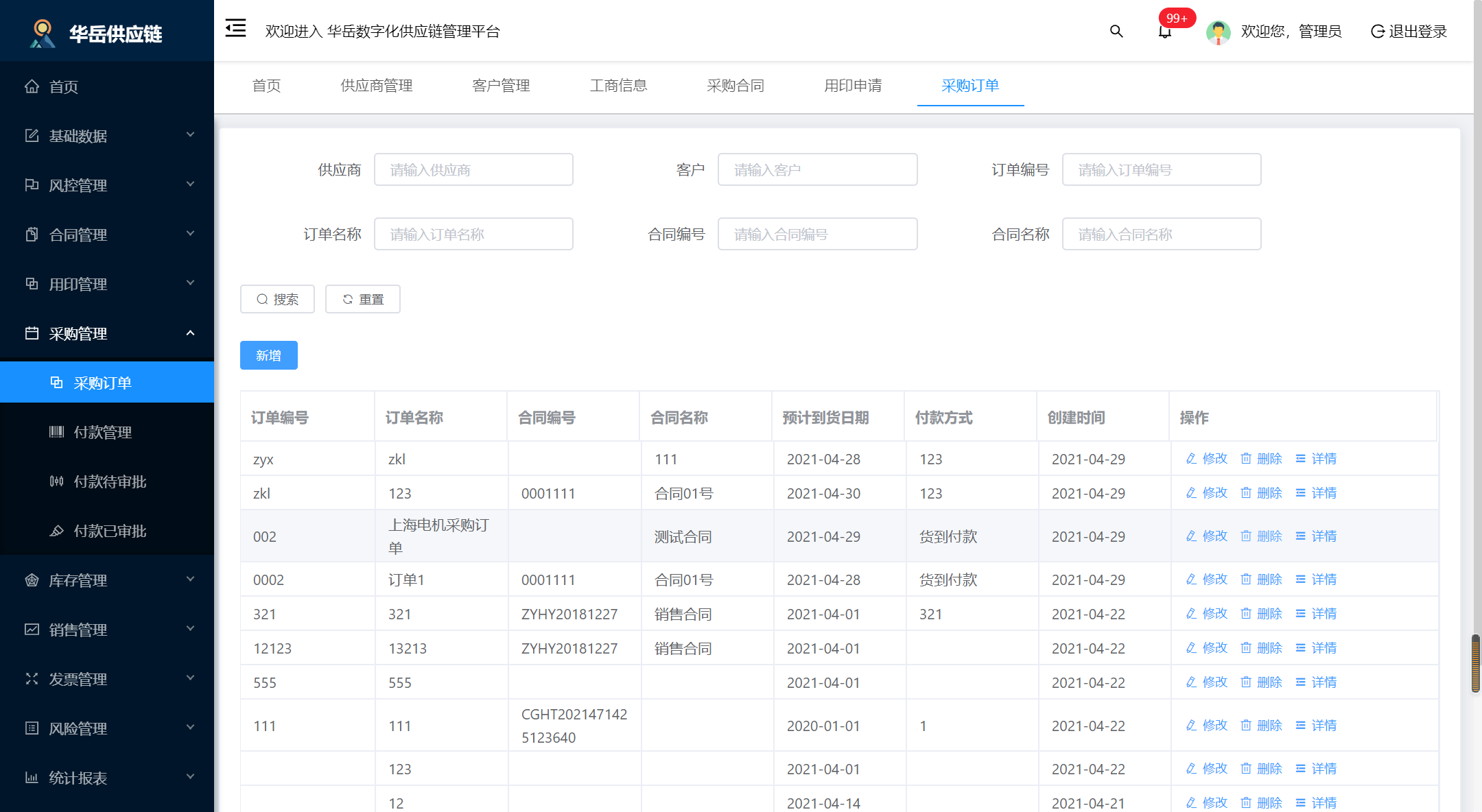Image resolution: width=1482 pixels, height=812 pixels.
Task: Click the 重置 reset button
Action: (362, 299)
